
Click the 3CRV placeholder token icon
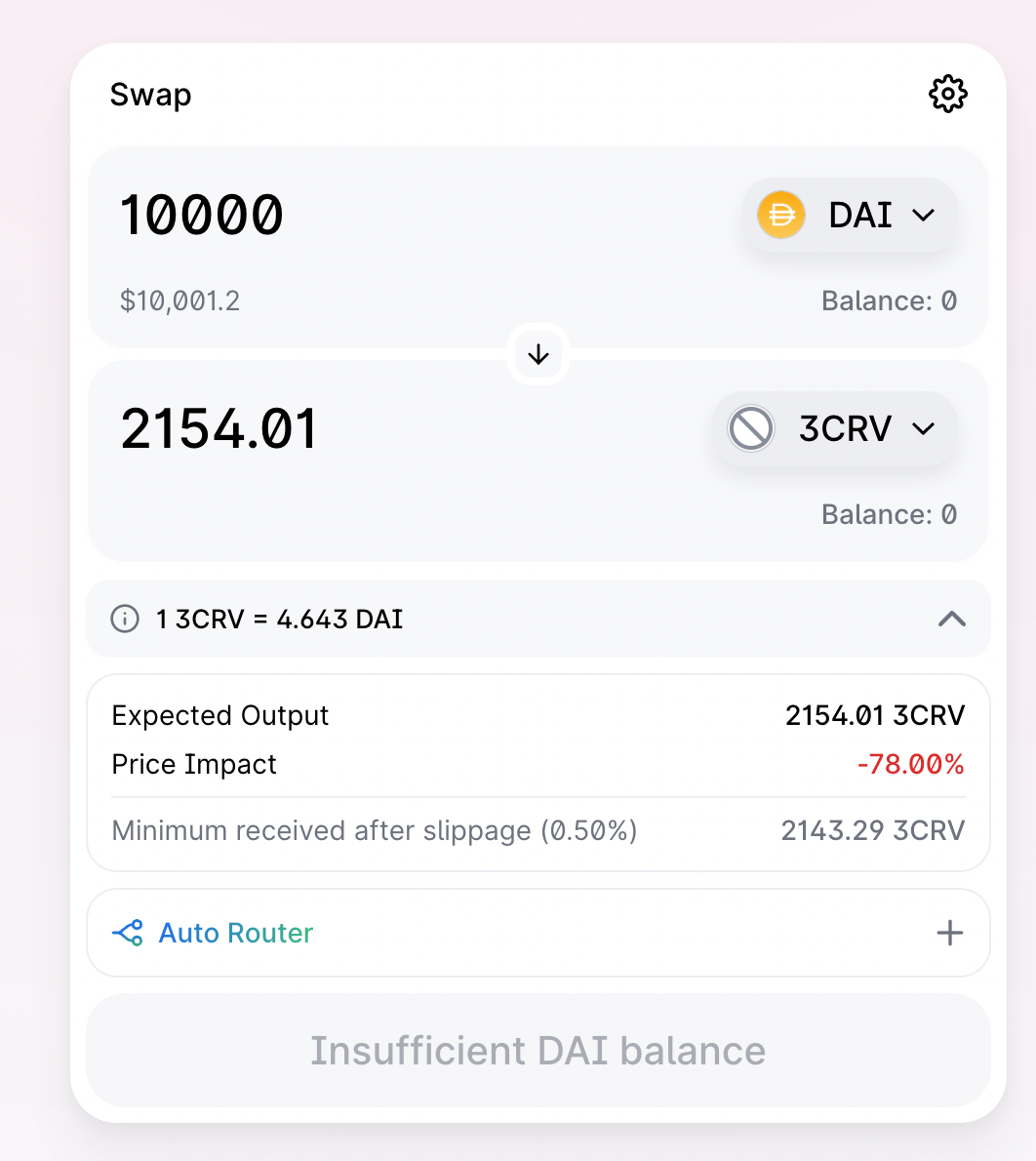point(751,428)
